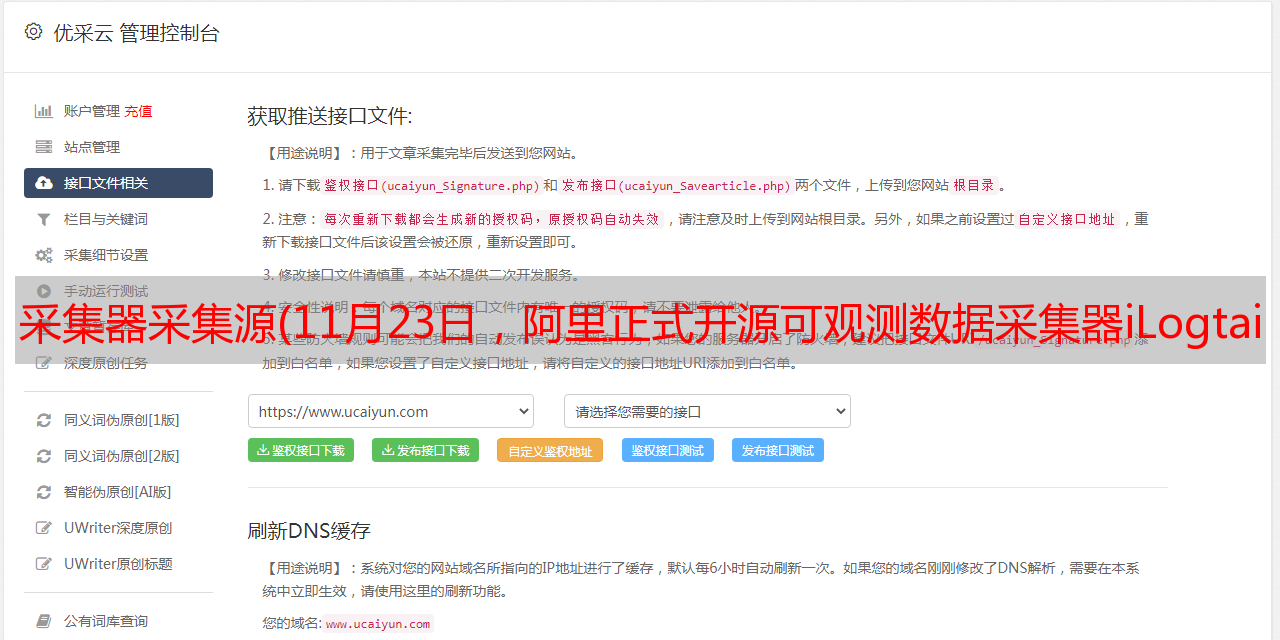Click the 充值 recharge link
This screenshot has height=640, width=1280.
pyautogui.click(x=138, y=111)
